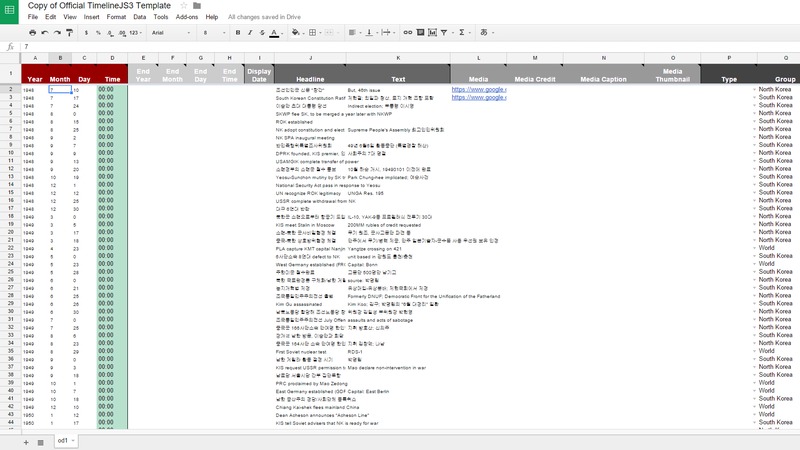Open the cell borders tool
Viewport: 800px width, 450px height.
pos(313,33)
